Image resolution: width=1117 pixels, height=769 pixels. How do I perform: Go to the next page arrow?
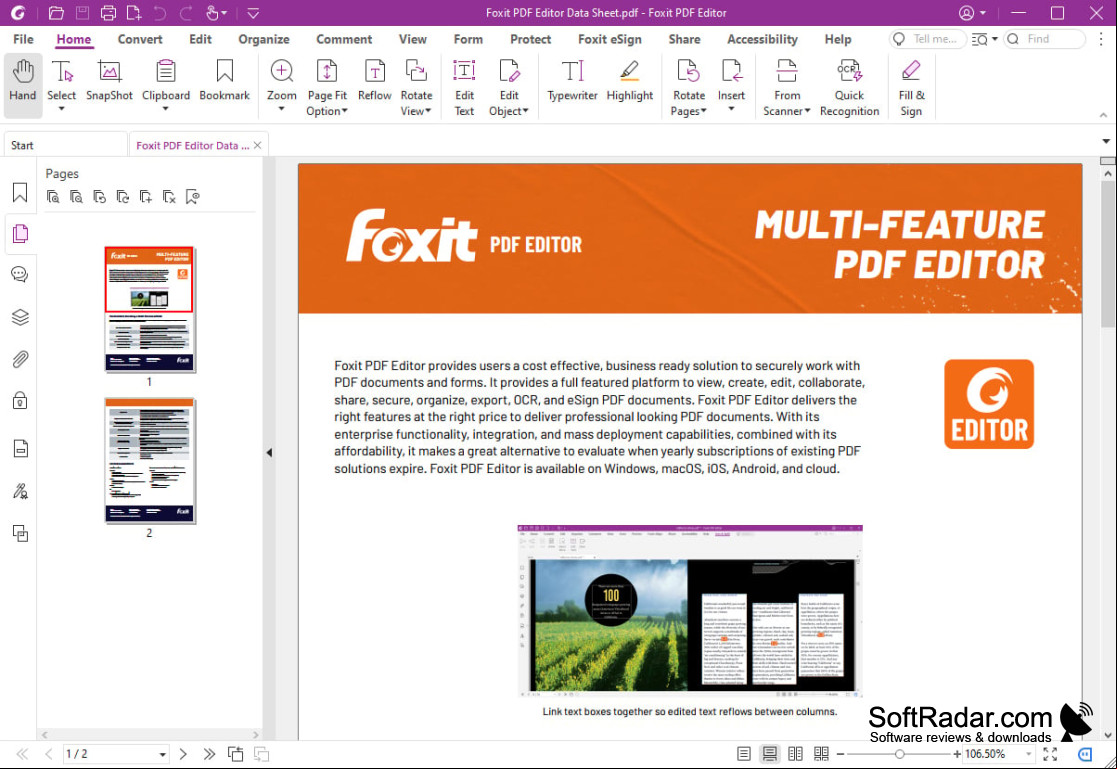click(x=183, y=754)
